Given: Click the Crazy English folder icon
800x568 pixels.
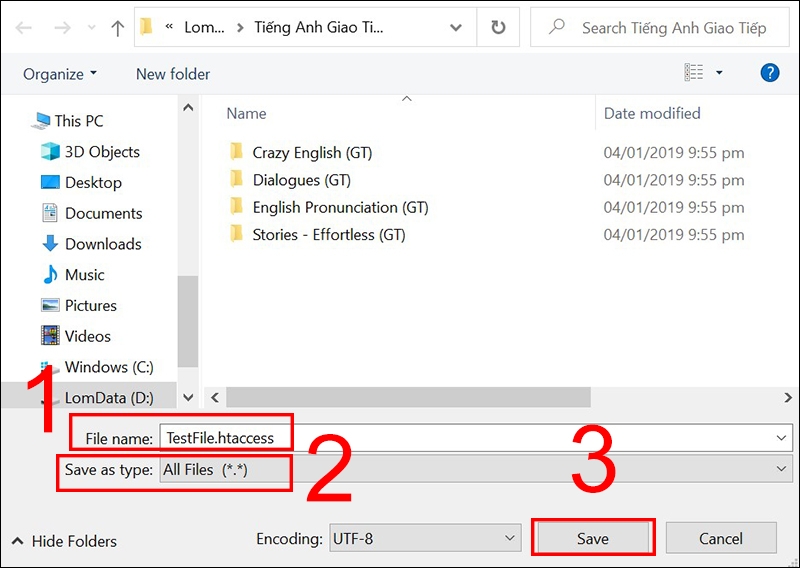Looking at the screenshot, I should coord(236,151).
